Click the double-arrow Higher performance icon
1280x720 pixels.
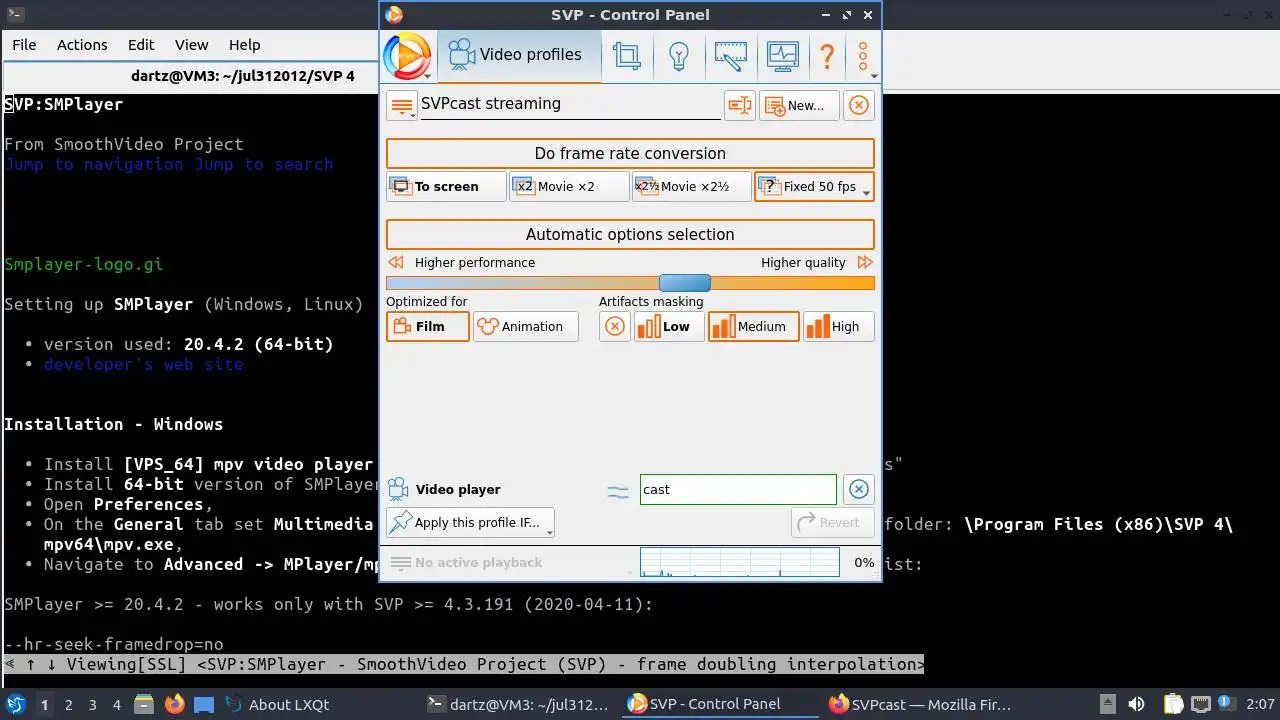coord(396,262)
